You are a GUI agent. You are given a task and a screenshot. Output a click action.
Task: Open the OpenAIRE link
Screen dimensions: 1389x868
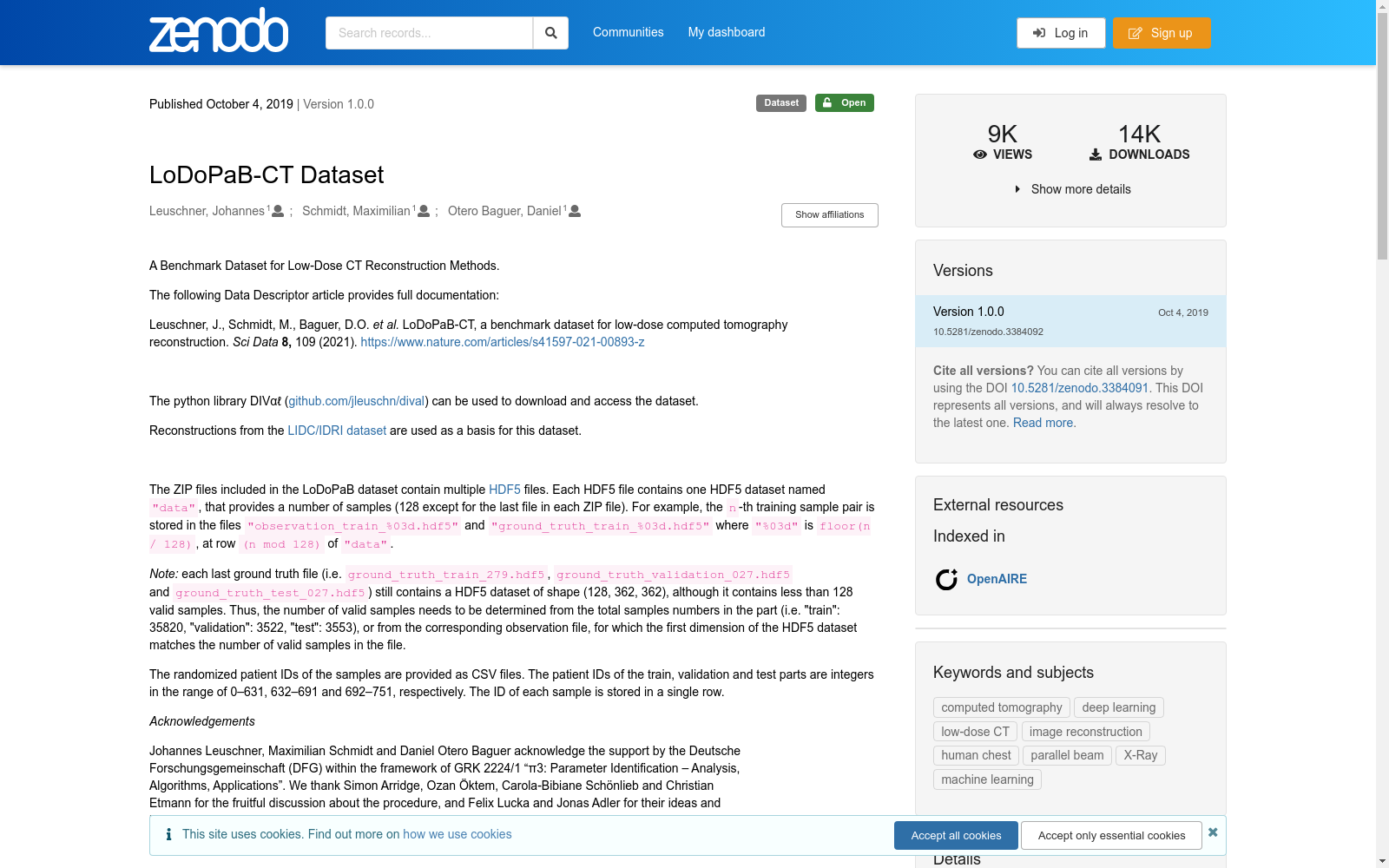(997, 579)
